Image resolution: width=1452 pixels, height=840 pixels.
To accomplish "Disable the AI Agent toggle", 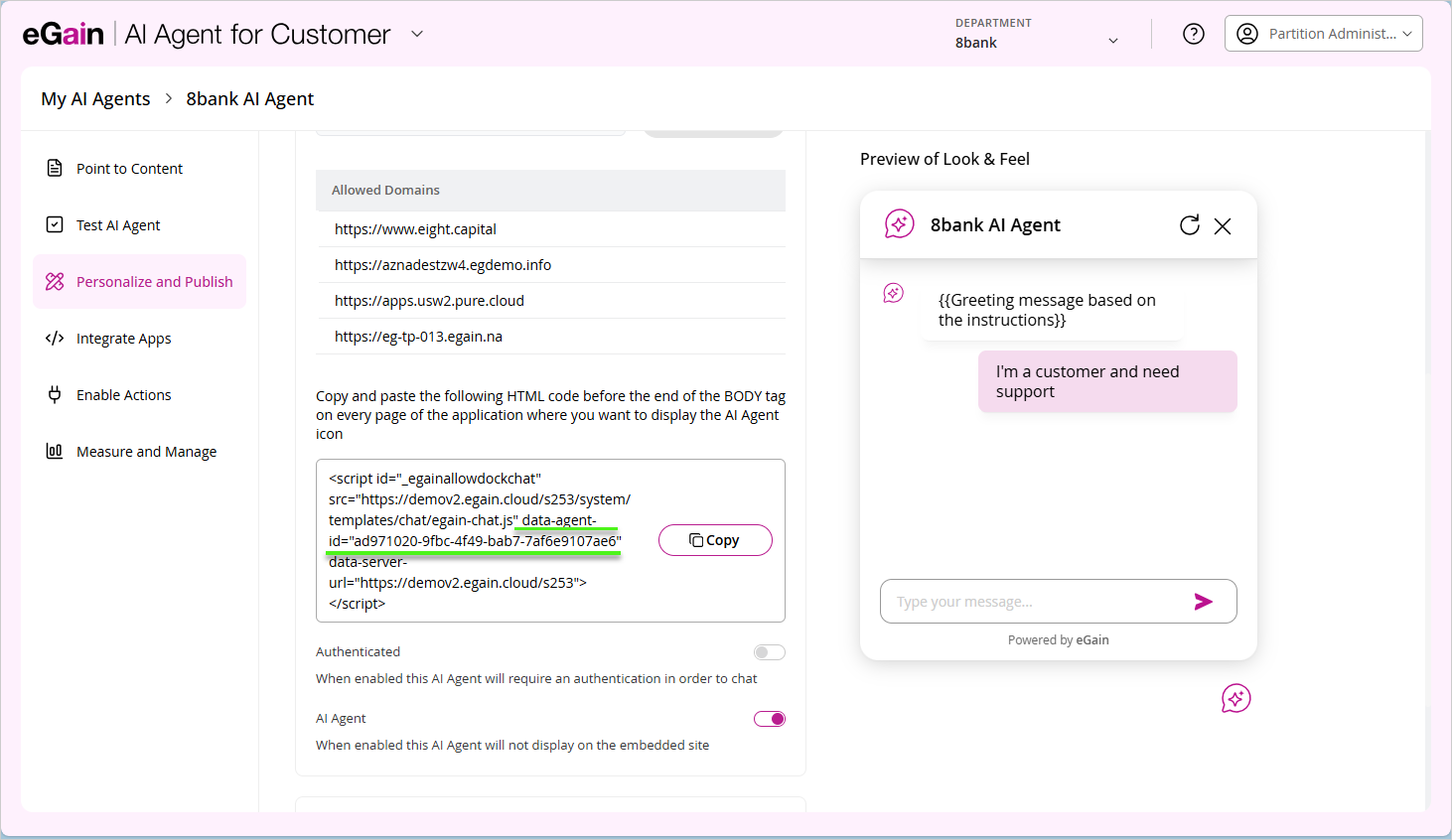I will click(x=769, y=718).
